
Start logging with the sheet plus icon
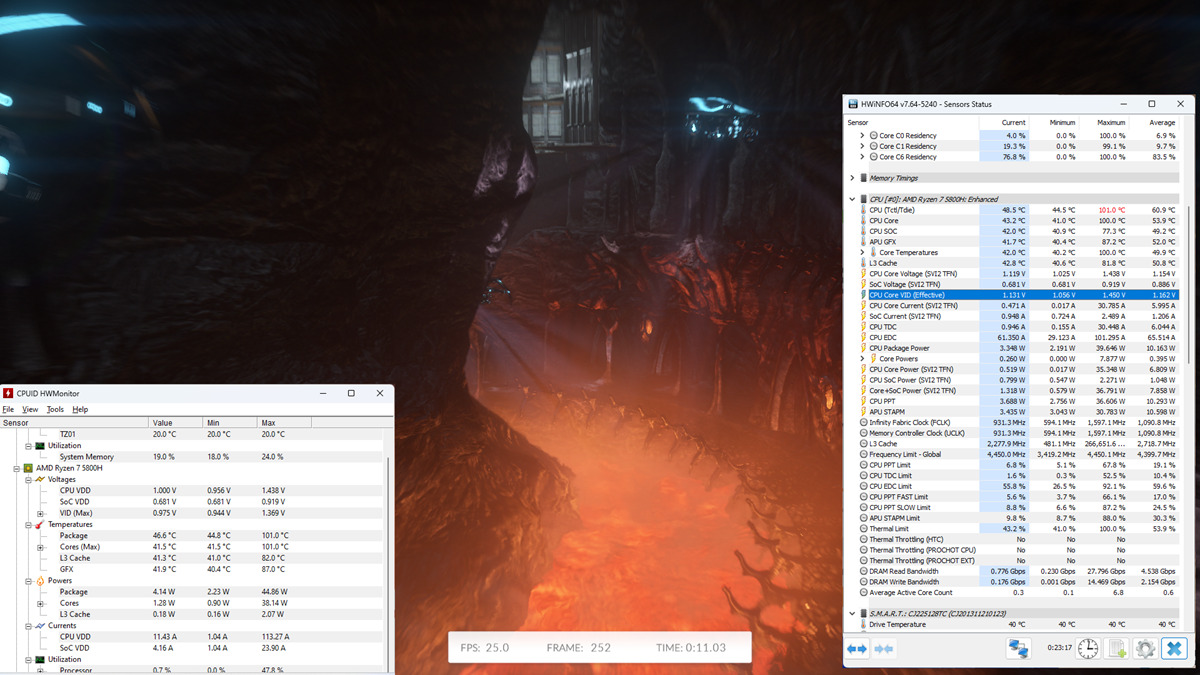pos(1117,649)
